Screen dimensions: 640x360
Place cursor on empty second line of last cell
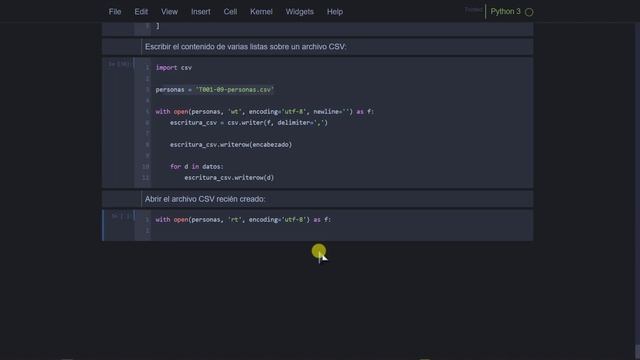tap(341, 231)
